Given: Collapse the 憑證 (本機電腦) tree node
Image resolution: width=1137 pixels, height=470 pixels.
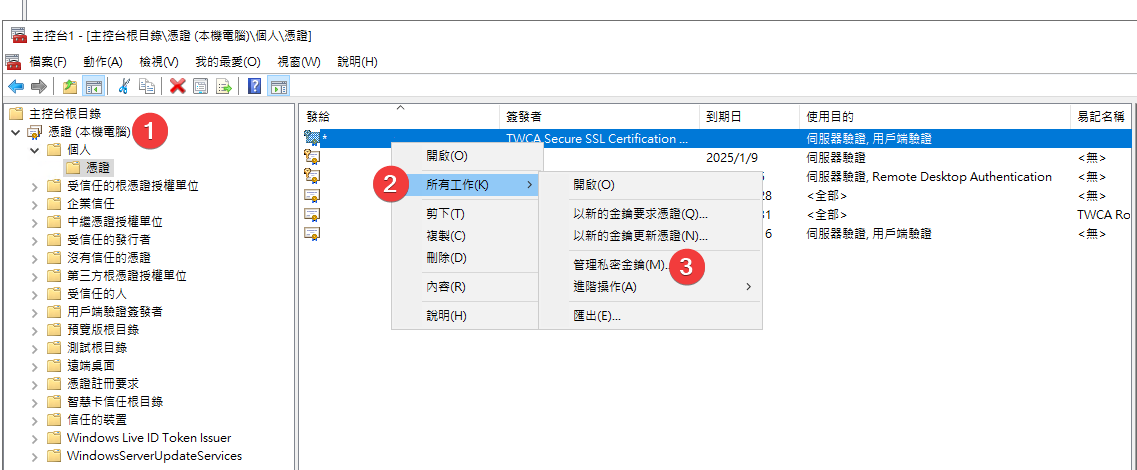Looking at the screenshot, I should coord(16,132).
